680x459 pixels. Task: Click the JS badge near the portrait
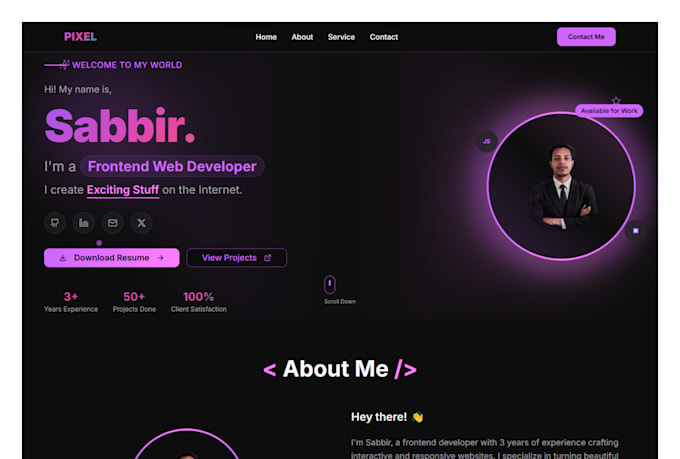click(x=487, y=141)
